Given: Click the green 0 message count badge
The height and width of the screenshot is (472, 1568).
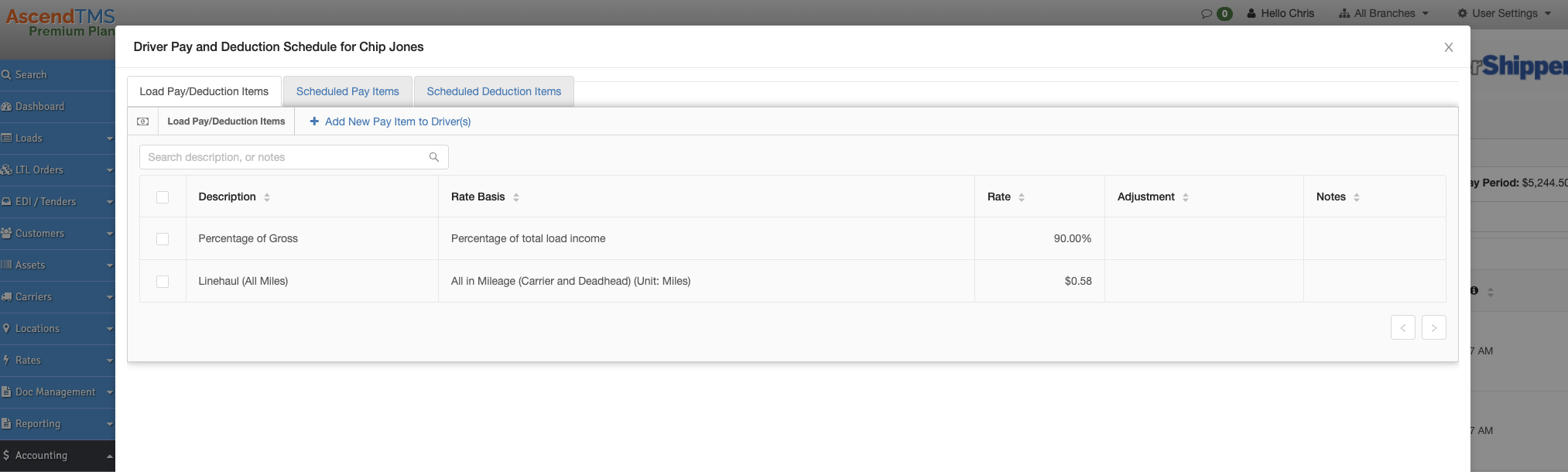Looking at the screenshot, I should [x=1224, y=14].
